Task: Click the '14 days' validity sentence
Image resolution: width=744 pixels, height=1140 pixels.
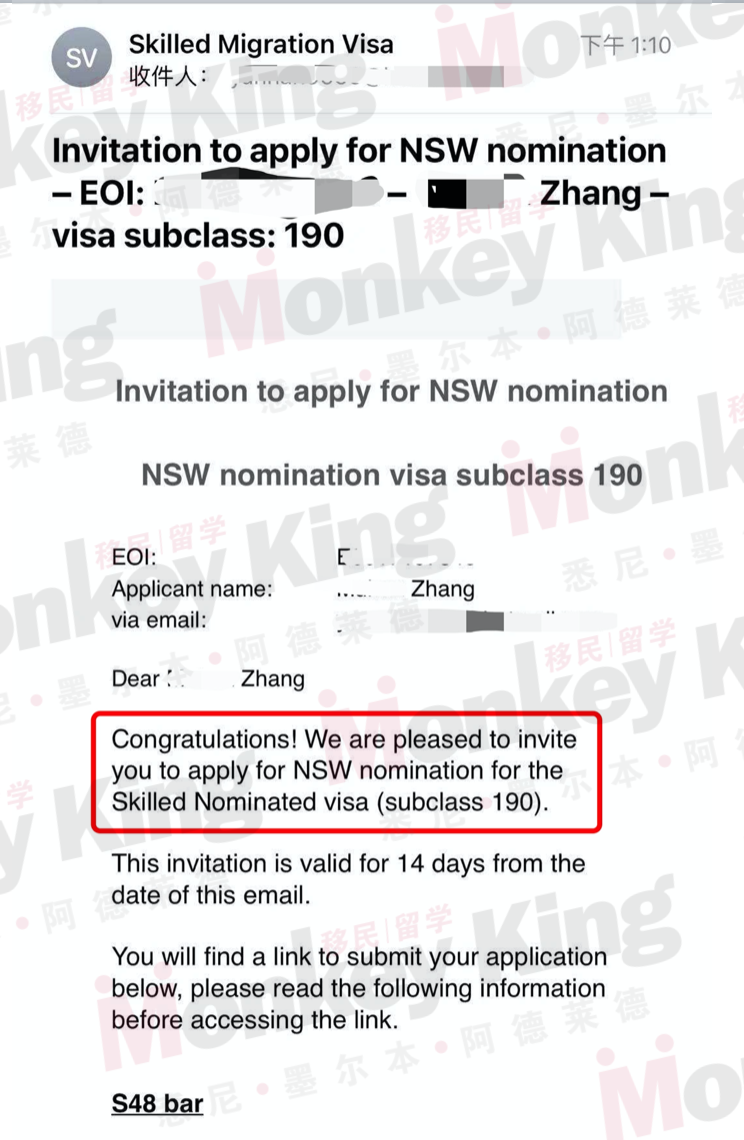Action: click(348, 879)
